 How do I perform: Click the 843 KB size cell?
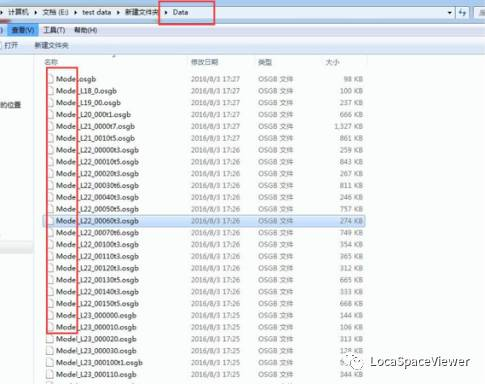(351, 162)
